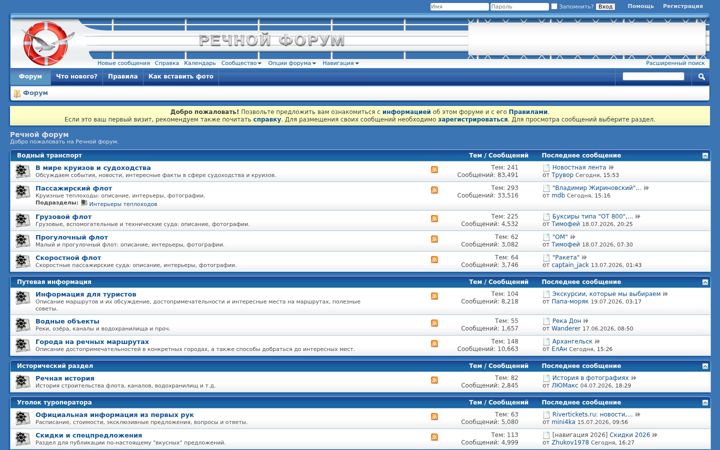Open the Календарь menu item
The width and height of the screenshot is (720, 450).
tap(200, 63)
